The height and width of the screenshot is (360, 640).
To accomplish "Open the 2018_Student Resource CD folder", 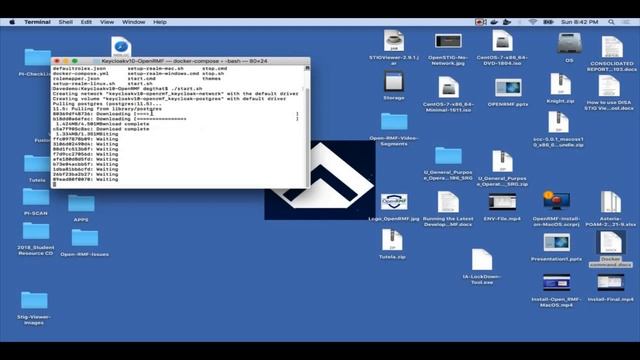I will coord(36,231).
